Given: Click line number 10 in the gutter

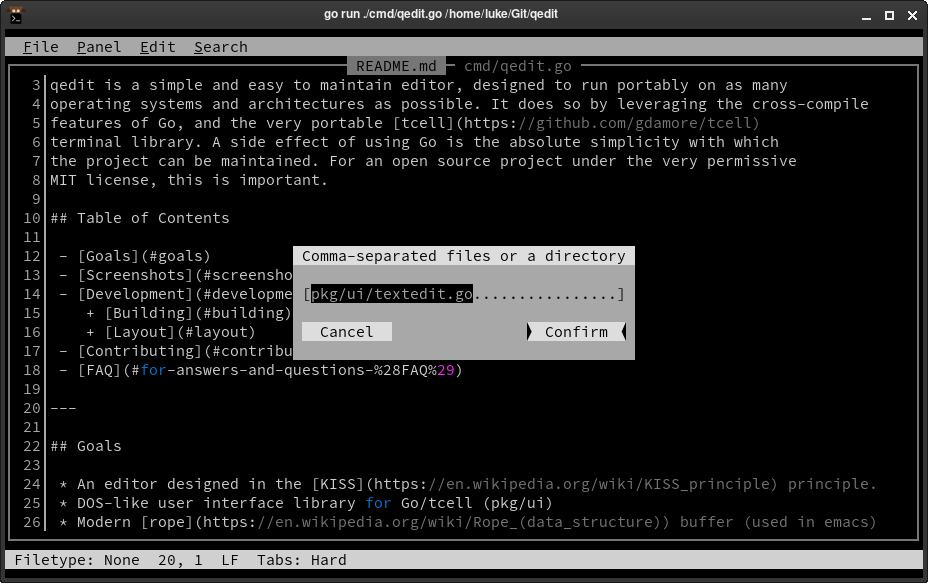Looking at the screenshot, I should [32, 218].
